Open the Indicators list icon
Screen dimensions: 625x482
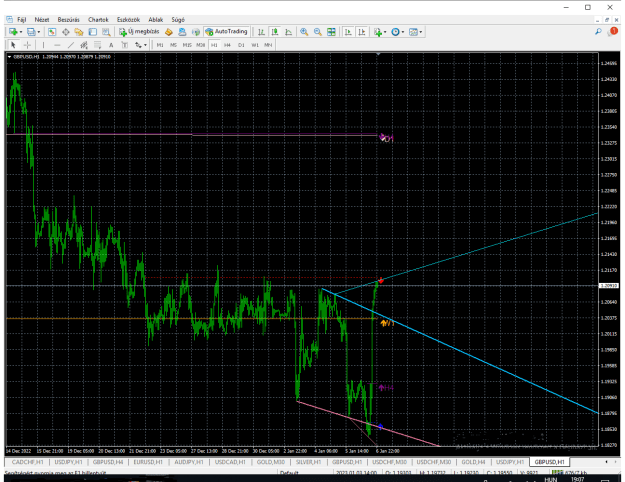[x=378, y=32]
